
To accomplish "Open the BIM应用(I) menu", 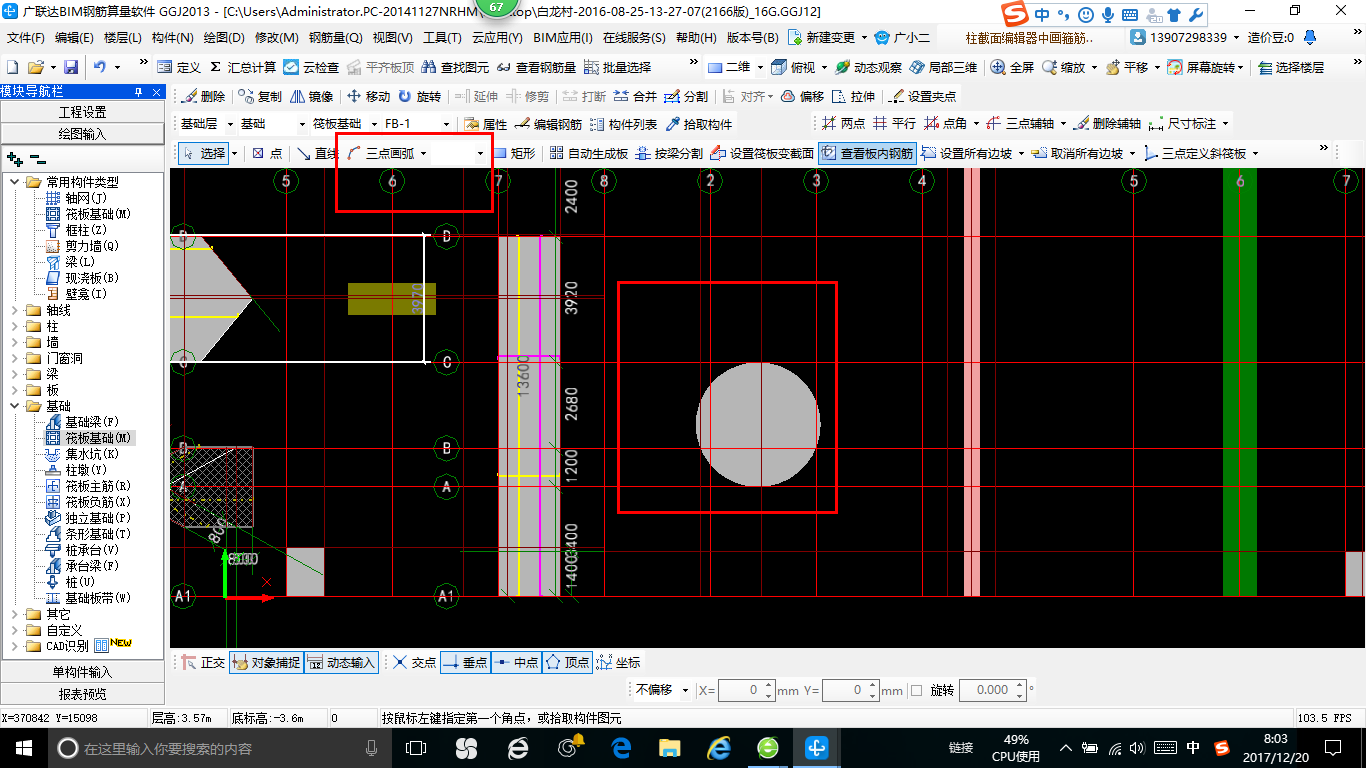I will [563, 38].
